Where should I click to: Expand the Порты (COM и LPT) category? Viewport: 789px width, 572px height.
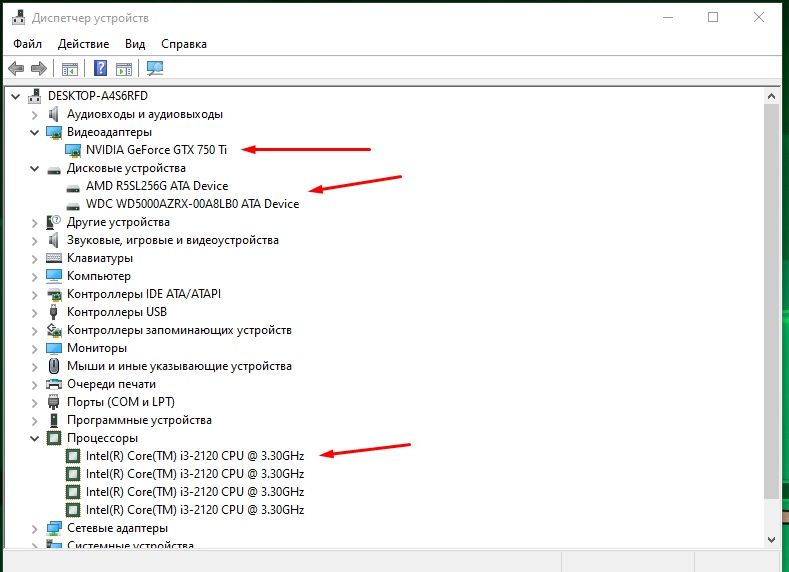click(x=34, y=402)
